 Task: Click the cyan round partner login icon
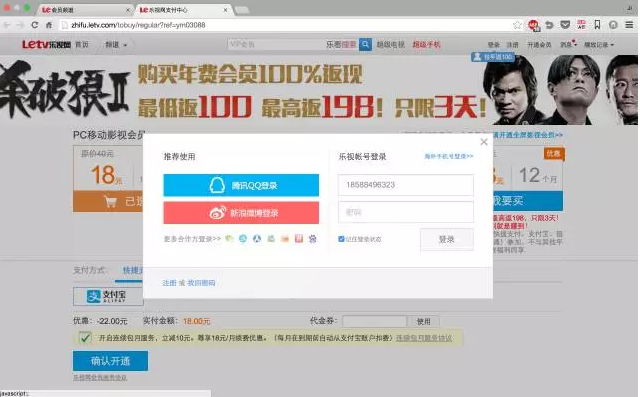pos(243,239)
